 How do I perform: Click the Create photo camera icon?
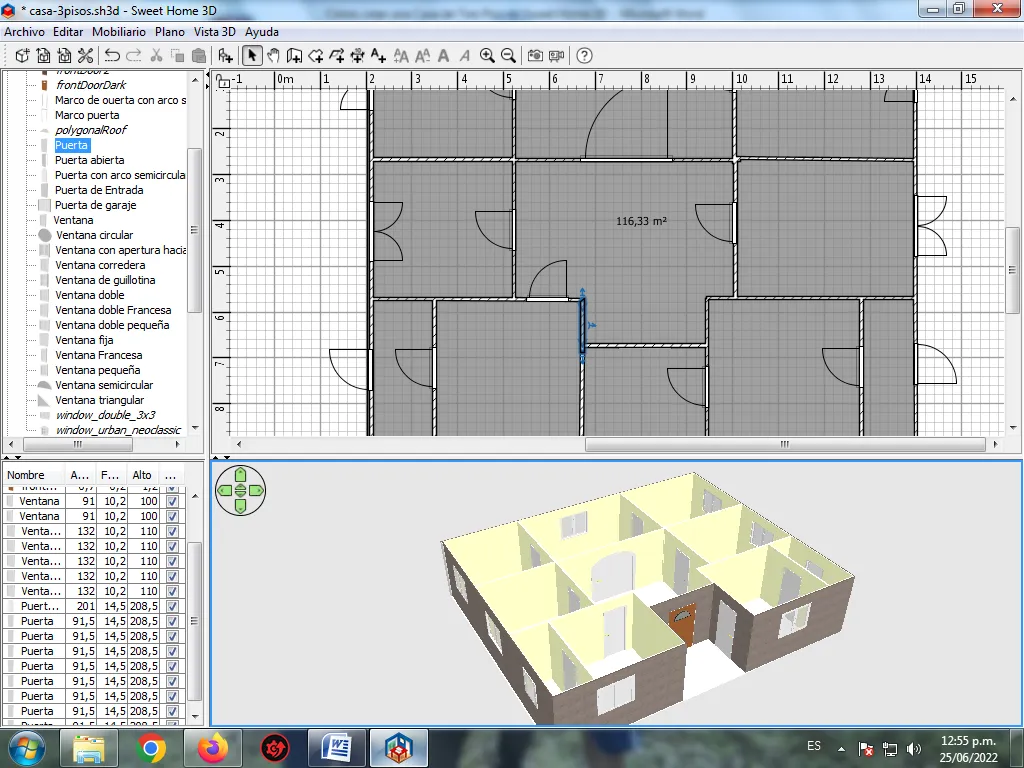535,56
